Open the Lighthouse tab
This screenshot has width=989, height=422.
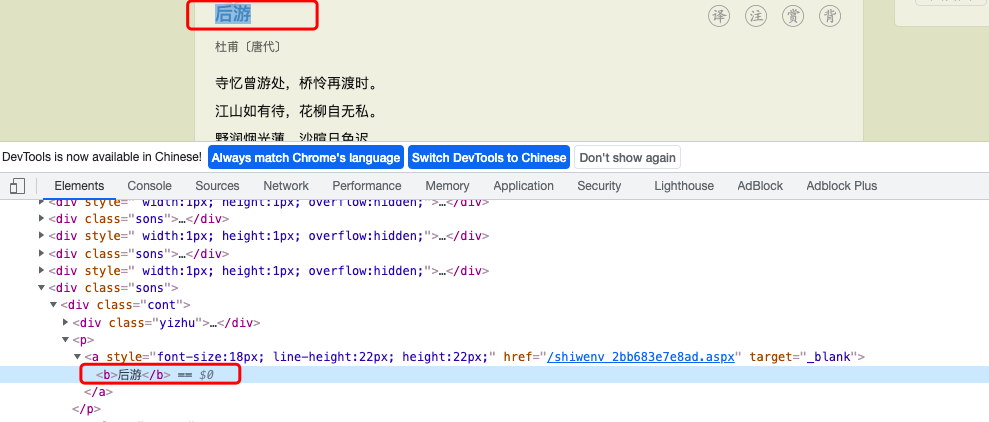[684, 185]
